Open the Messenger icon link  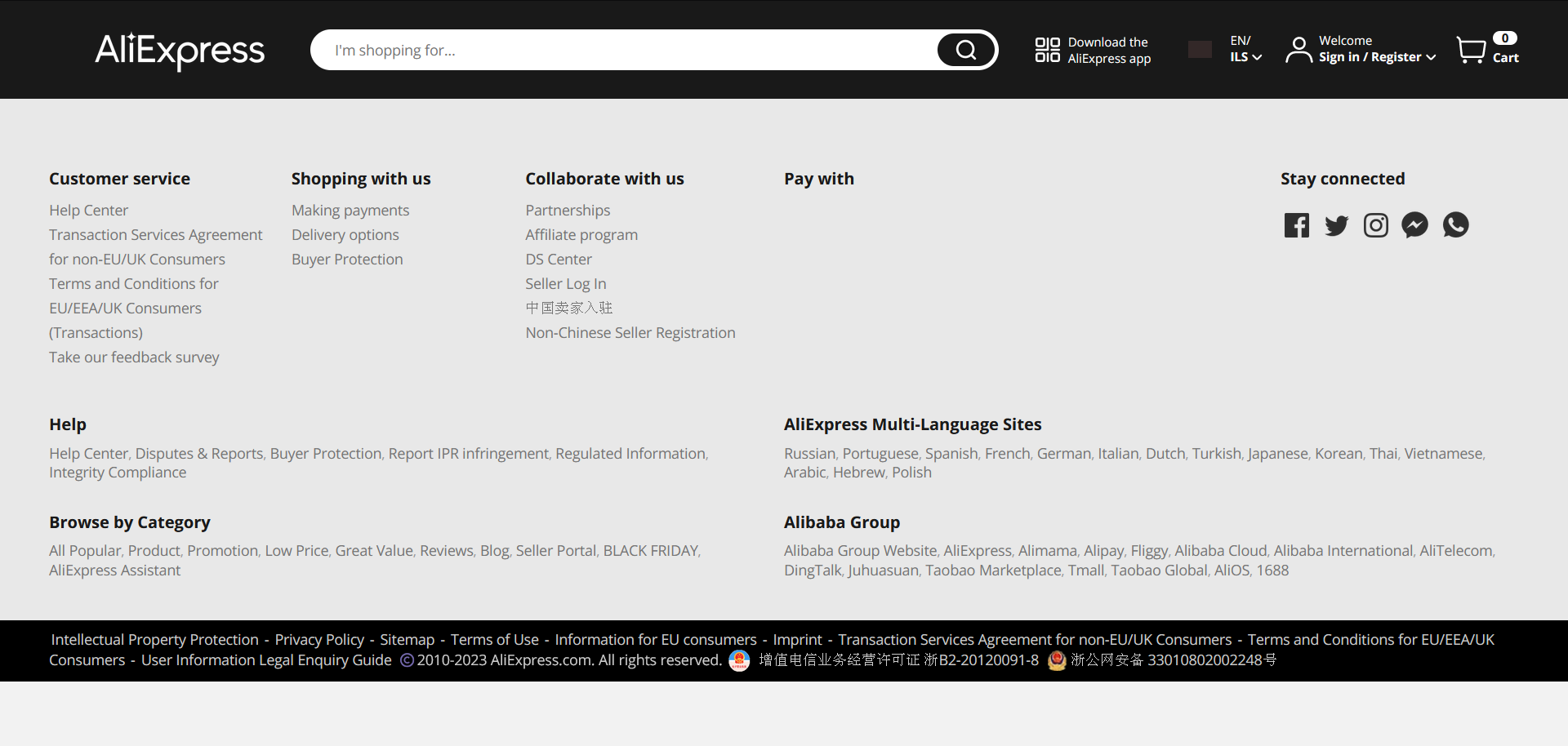pyautogui.click(x=1415, y=224)
